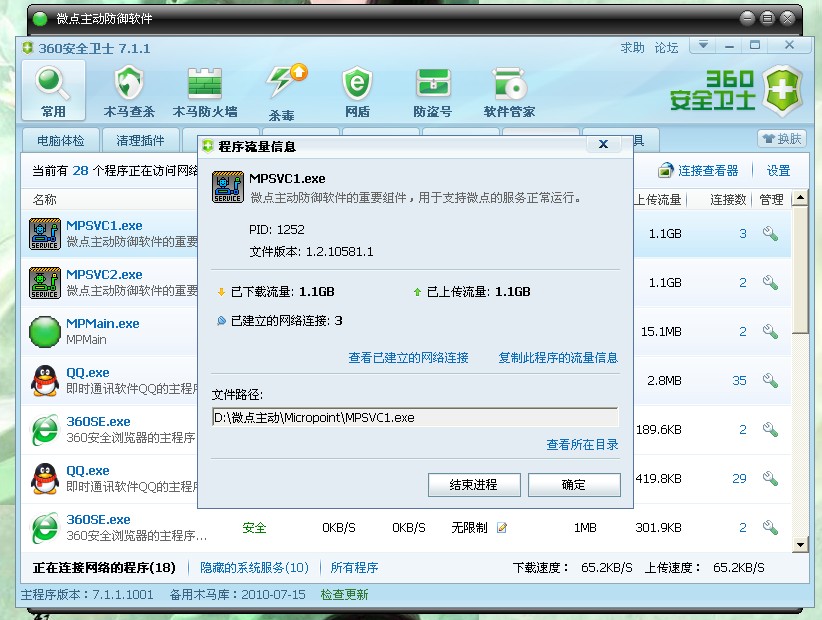The height and width of the screenshot is (620, 822).
Task: Click 确定 OK button
Action: click(x=574, y=485)
